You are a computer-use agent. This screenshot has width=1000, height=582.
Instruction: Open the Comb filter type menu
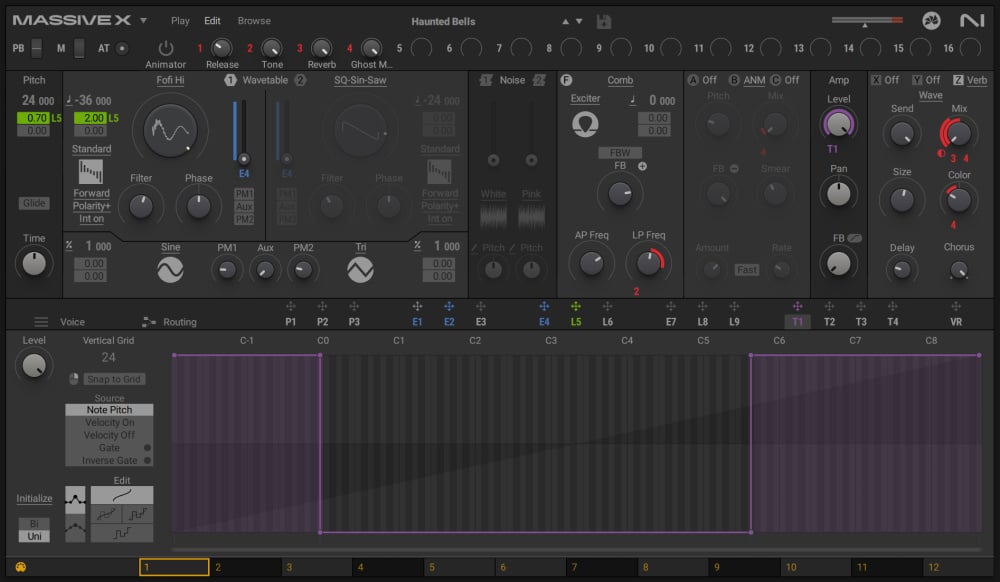point(620,80)
